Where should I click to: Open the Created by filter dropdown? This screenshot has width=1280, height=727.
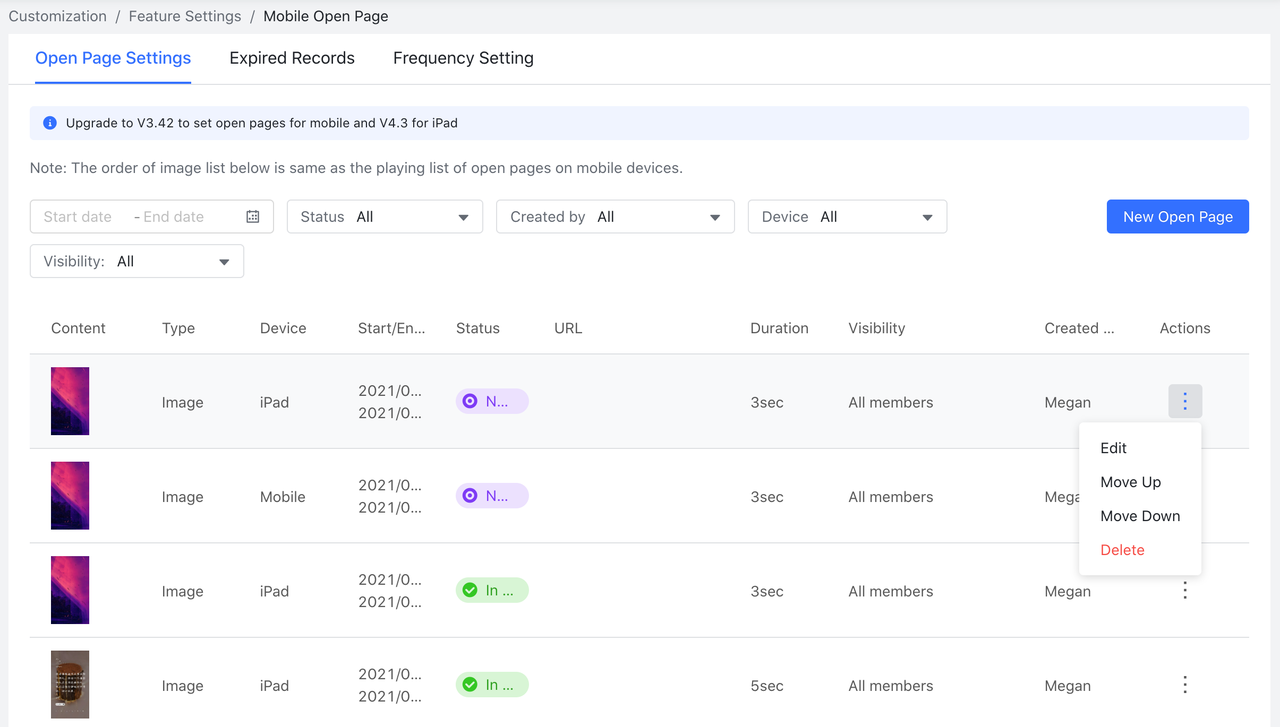click(x=615, y=216)
